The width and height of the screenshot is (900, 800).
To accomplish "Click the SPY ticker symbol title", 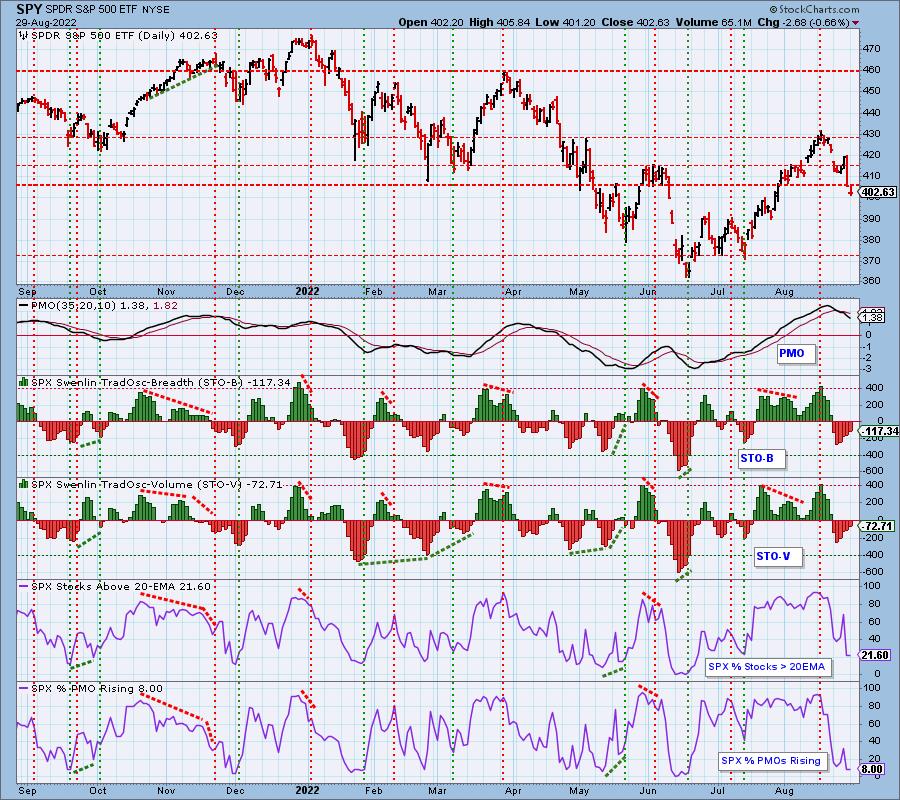I will pos(29,10).
